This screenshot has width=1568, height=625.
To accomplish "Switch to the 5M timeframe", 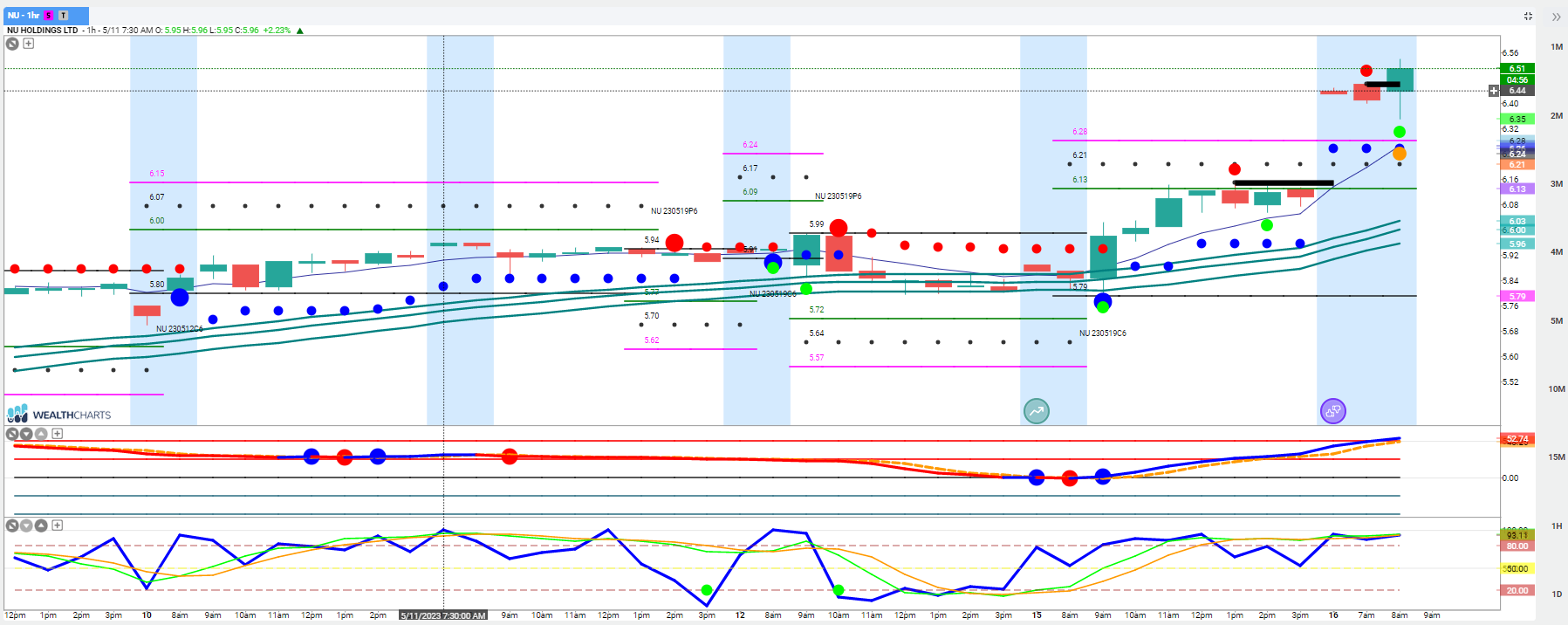I will [1557, 320].
